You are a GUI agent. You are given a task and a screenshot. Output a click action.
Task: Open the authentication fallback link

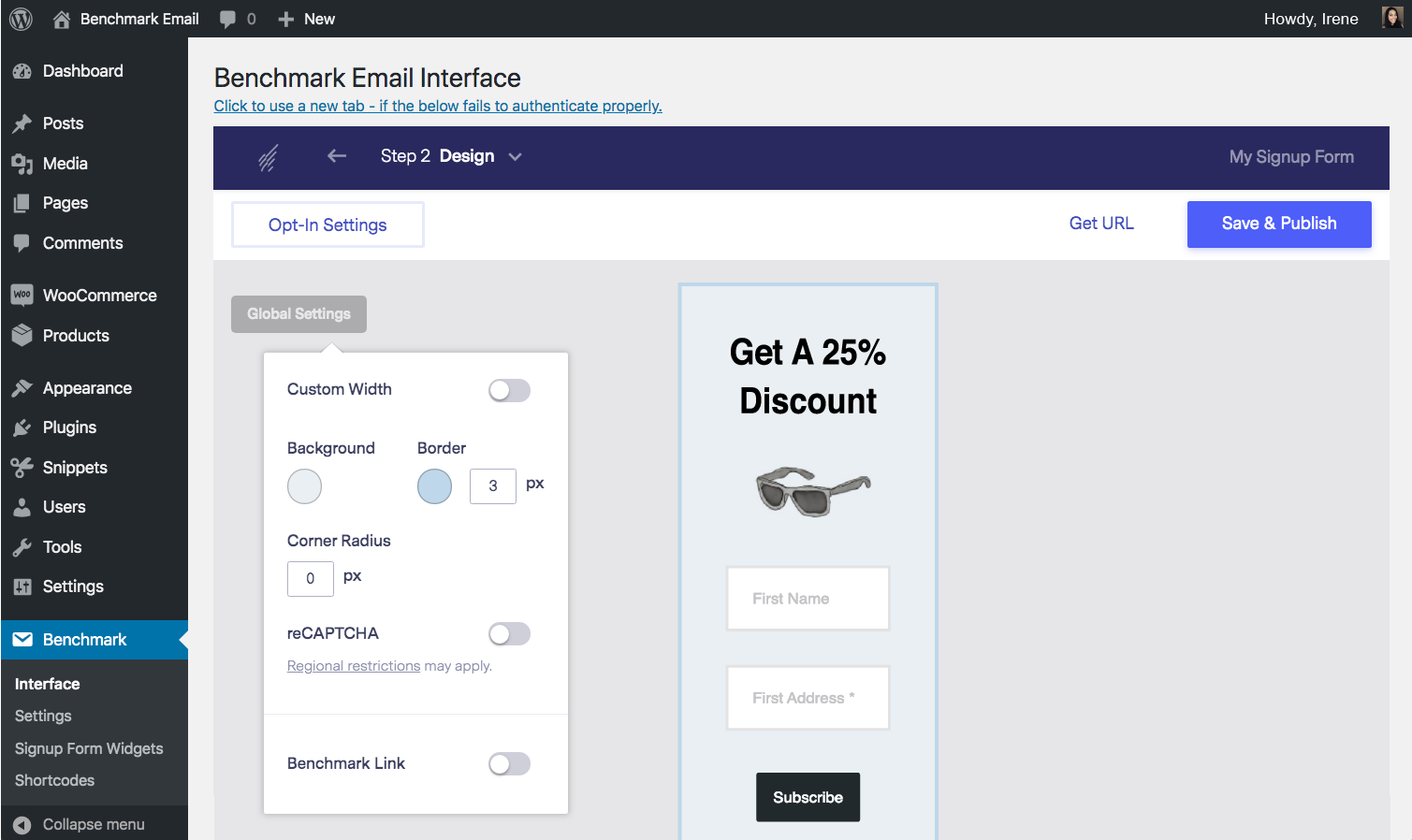pyautogui.click(x=438, y=106)
